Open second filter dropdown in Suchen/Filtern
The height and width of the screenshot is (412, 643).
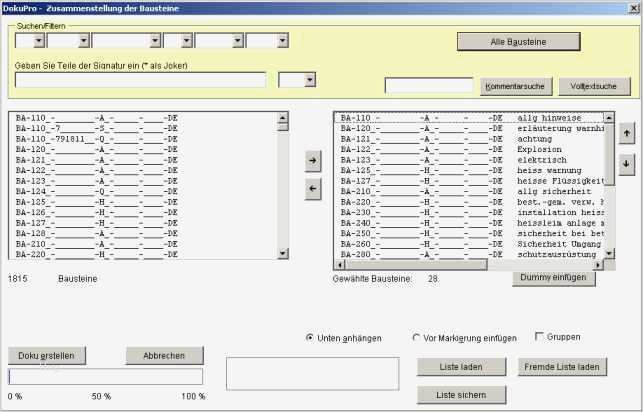[x=84, y=41]
